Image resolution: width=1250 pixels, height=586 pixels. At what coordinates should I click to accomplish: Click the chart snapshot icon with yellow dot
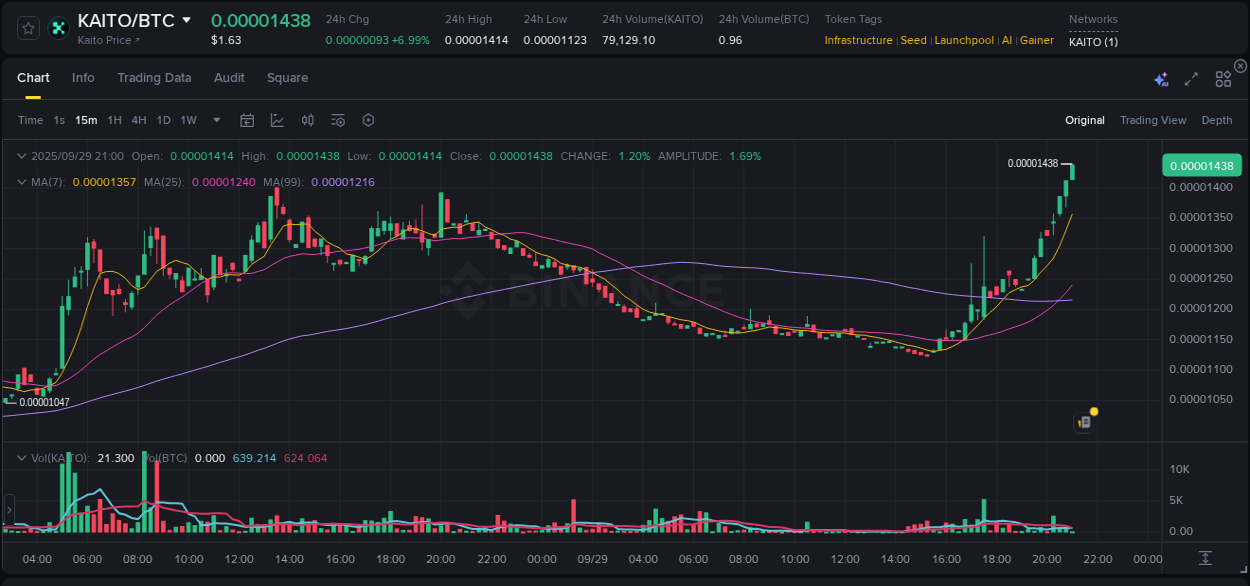pos(1083,423)
